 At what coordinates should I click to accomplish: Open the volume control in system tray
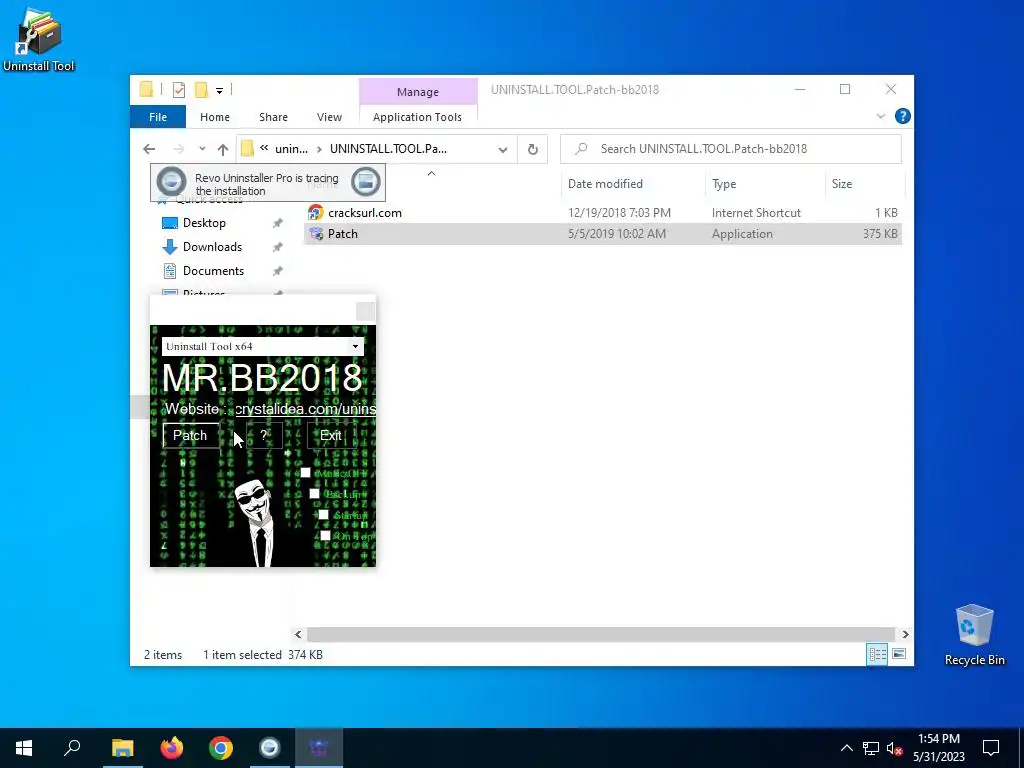pyautogui.click(x=895, y=748)
